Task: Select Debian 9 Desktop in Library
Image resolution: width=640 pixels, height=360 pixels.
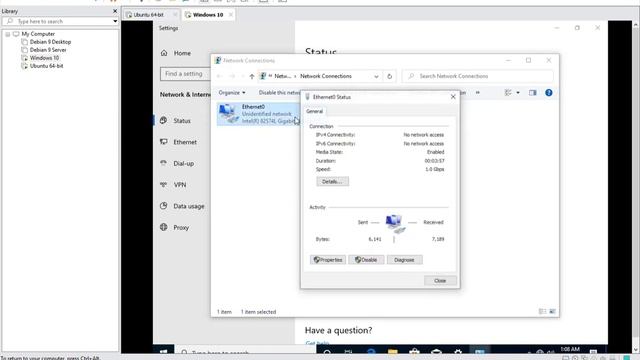Action: [x=50, y=42]
